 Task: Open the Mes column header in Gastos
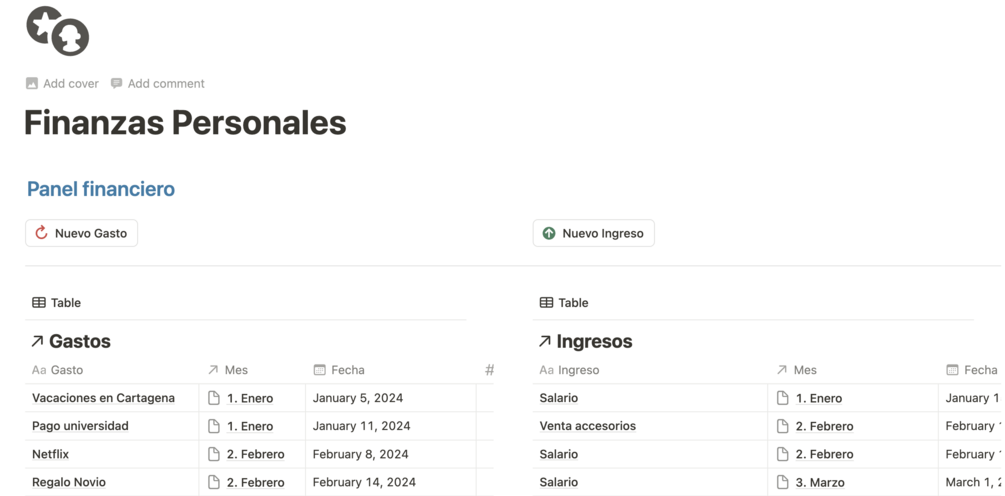pos(236,370)
